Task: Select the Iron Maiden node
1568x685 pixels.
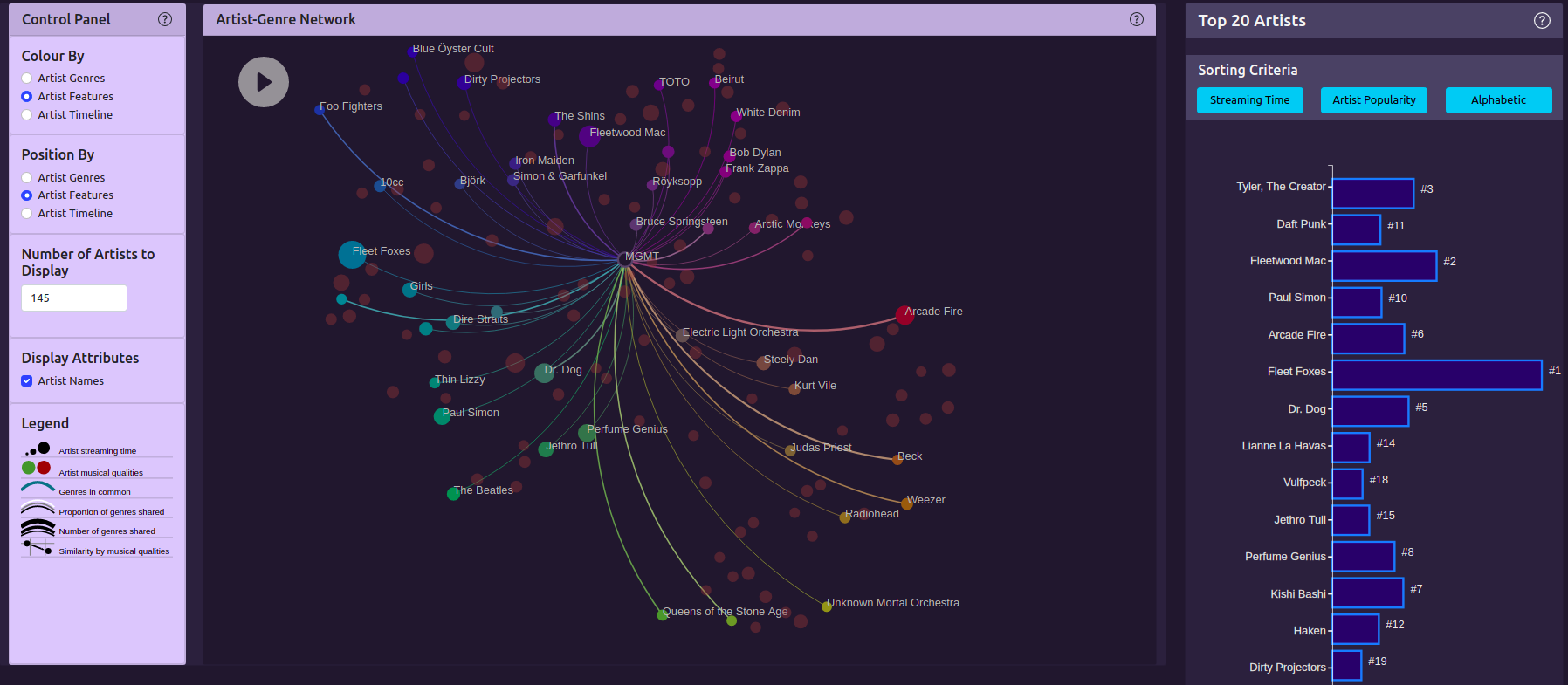Action: [x=515, y=164]
